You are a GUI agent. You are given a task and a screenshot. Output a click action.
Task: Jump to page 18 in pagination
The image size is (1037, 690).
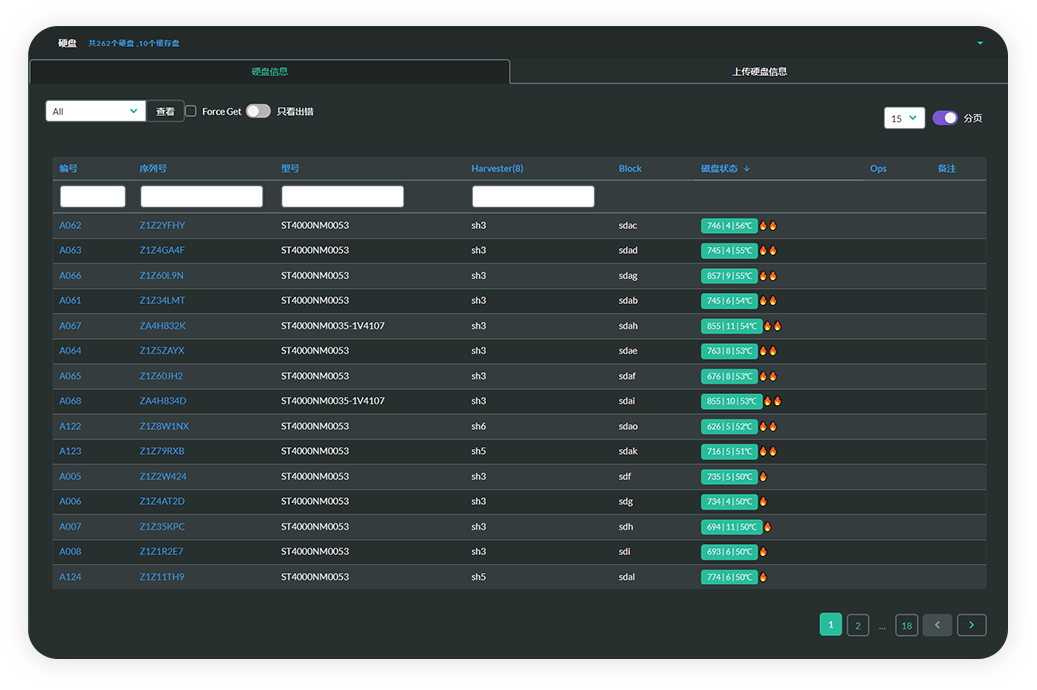(907, 625)
